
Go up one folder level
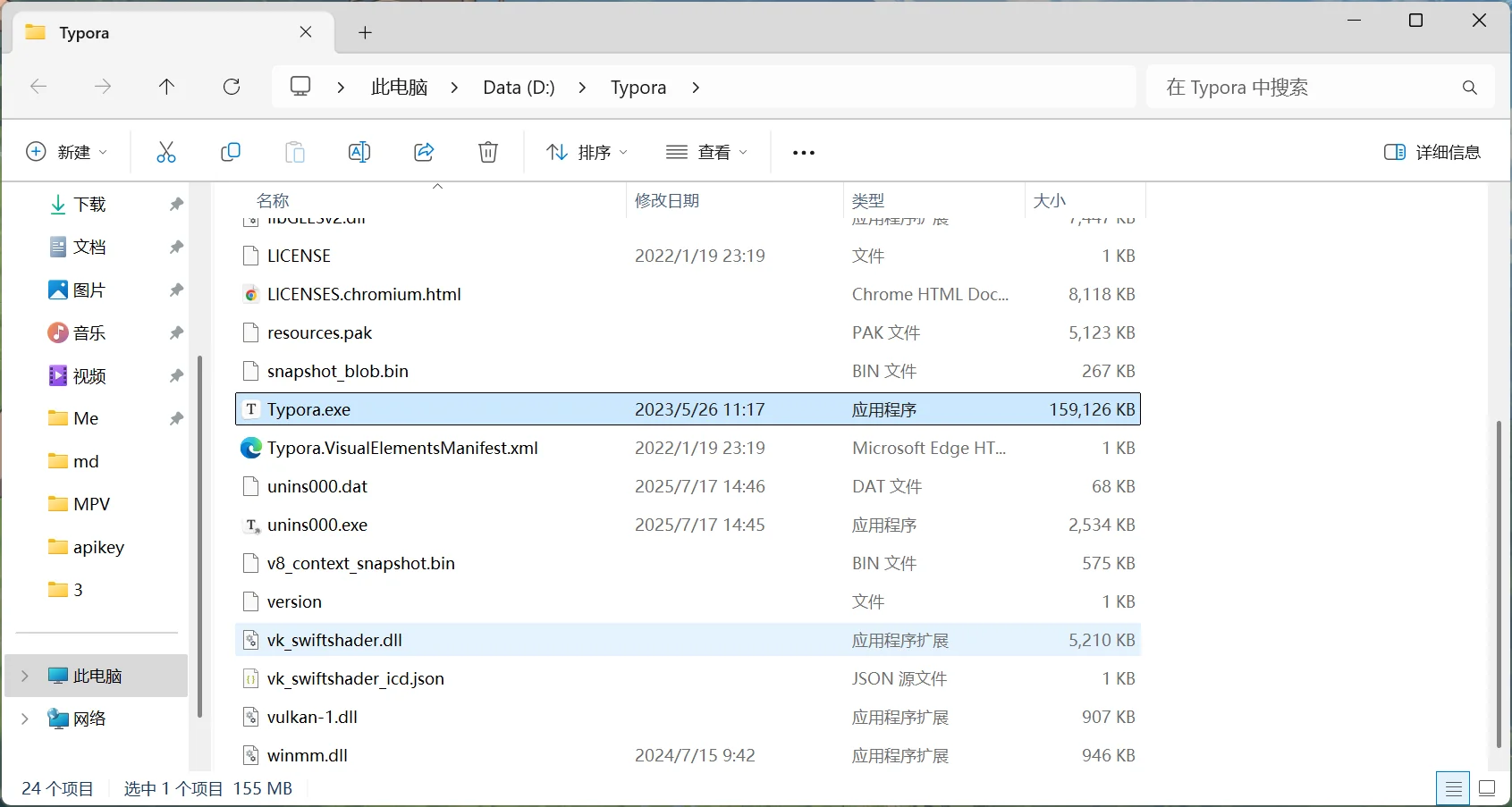click(166, 87)
